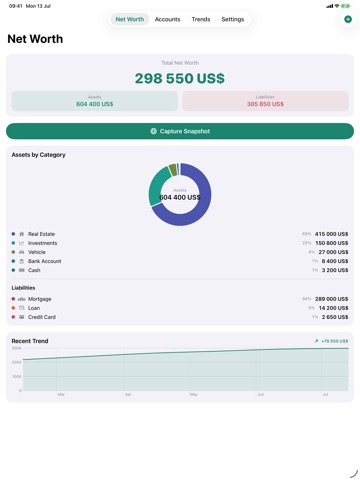360x480 pixels.
Task: Click the camera icon in Capture Snapshot
Action: 153,131
